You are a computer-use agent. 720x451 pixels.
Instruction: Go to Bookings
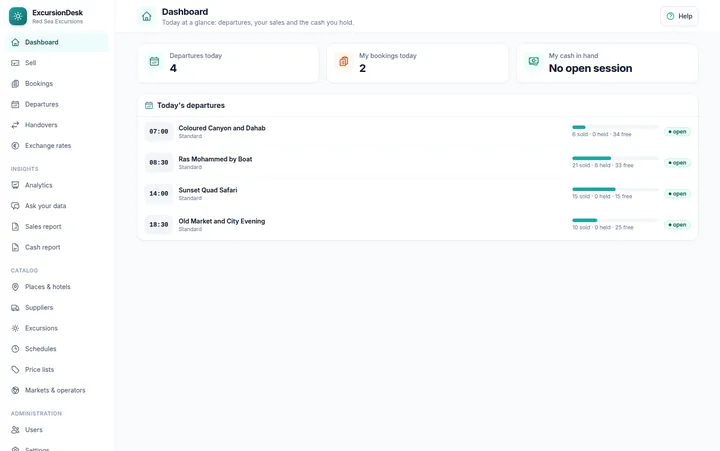(x=57, y=84)
